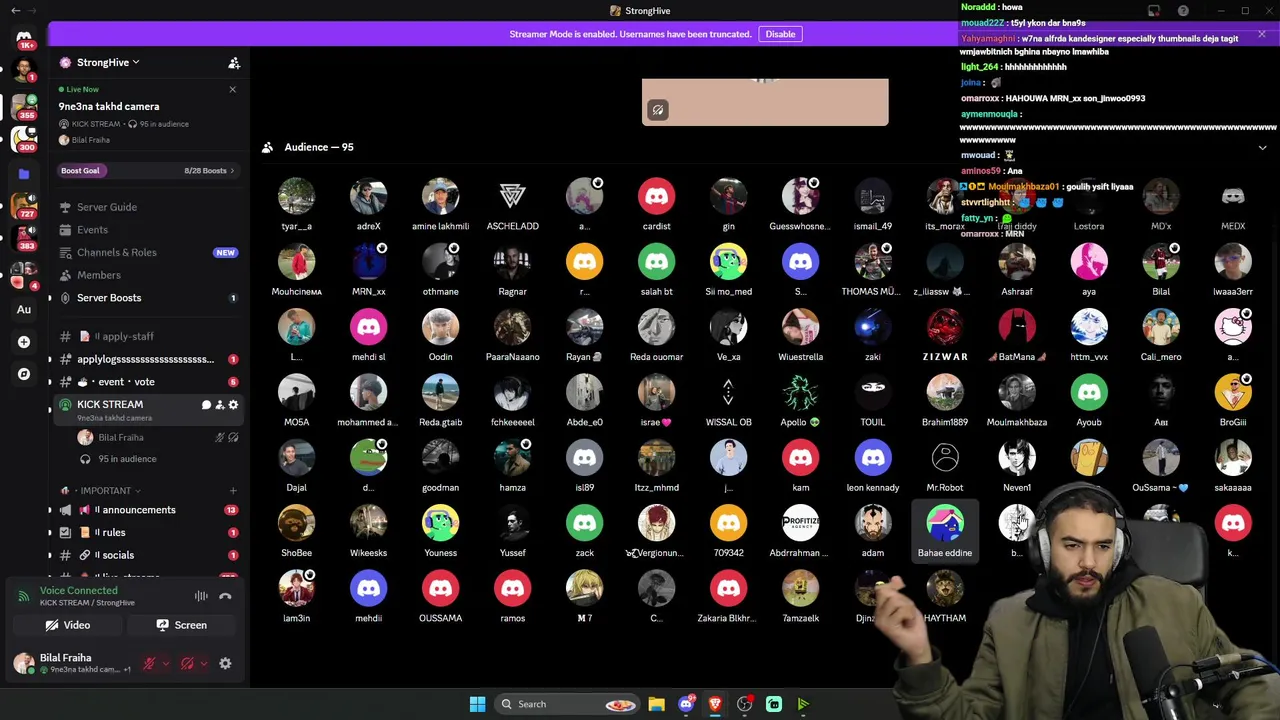
Task: Collapse the IMPORTANT category
Action: point(103,491)
